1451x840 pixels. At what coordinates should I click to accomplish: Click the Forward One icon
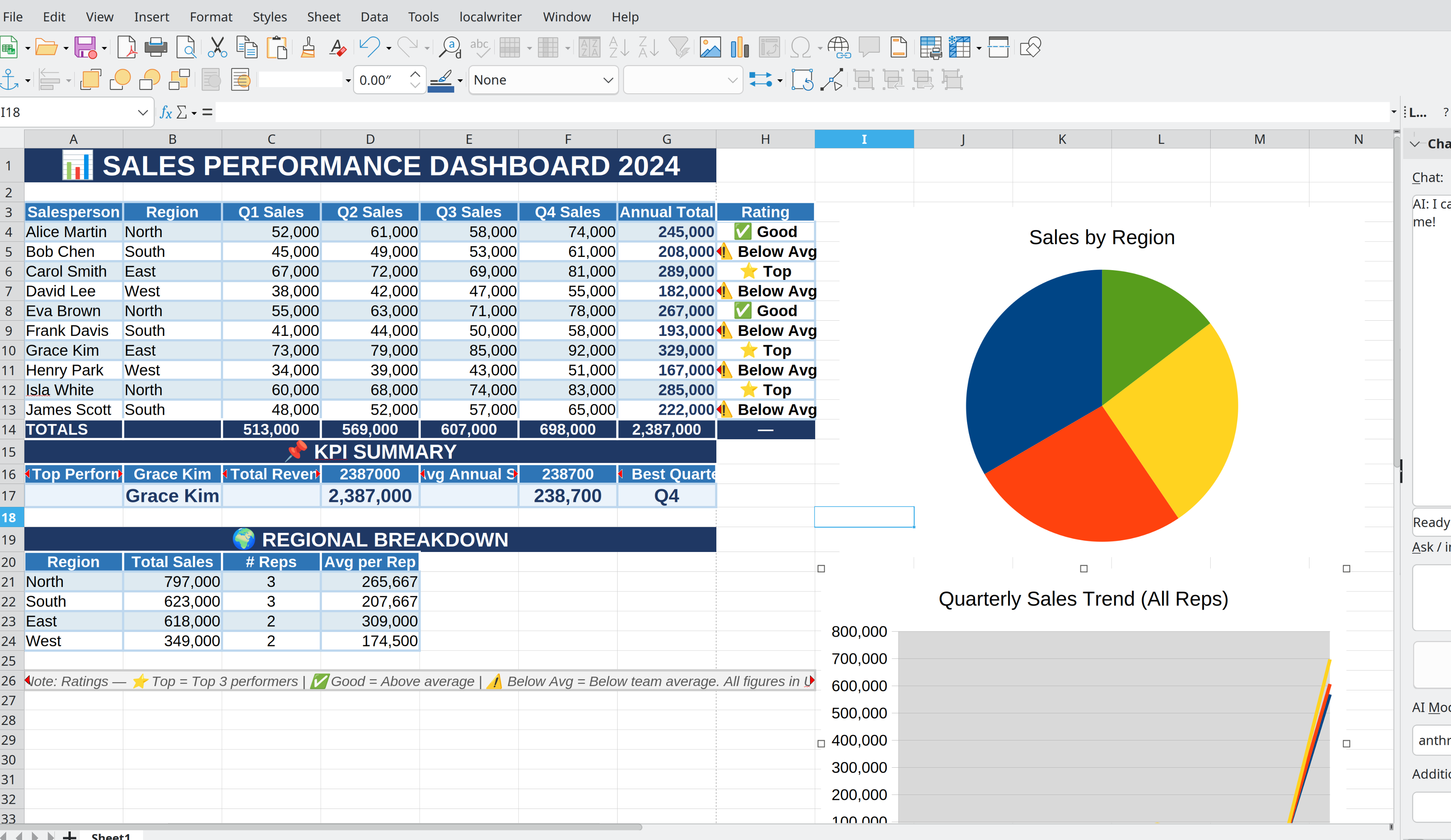[120, 79]
